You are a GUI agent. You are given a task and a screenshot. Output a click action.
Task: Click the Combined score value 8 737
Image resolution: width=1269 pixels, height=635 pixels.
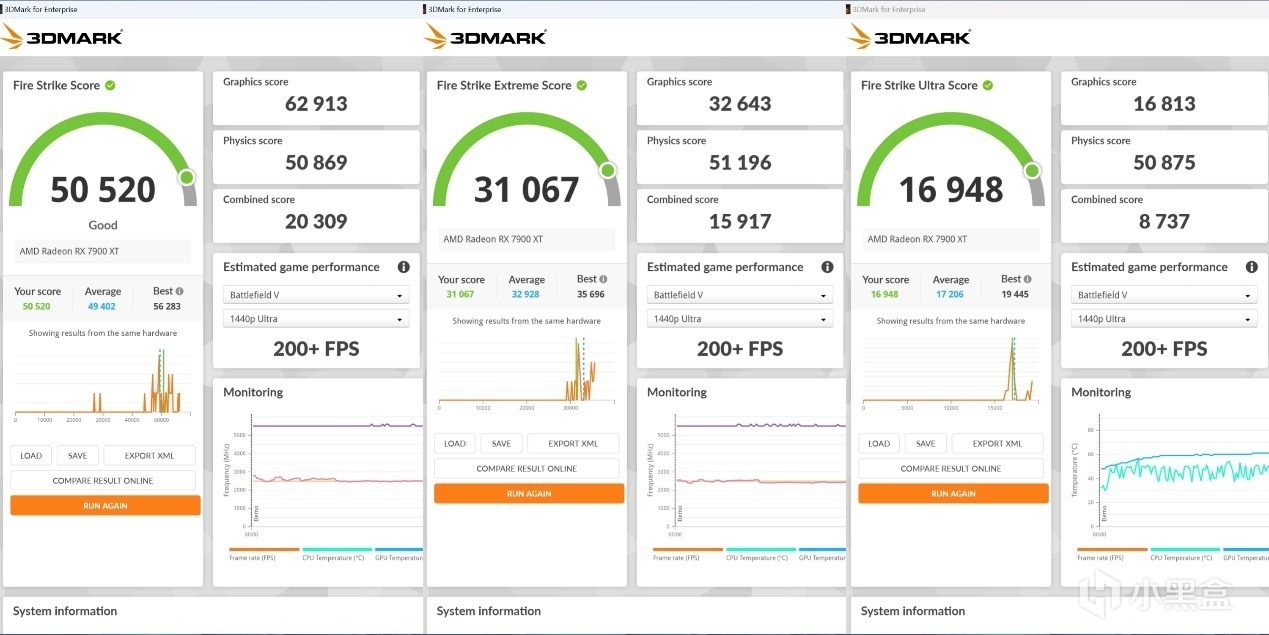coord(1164,222)
